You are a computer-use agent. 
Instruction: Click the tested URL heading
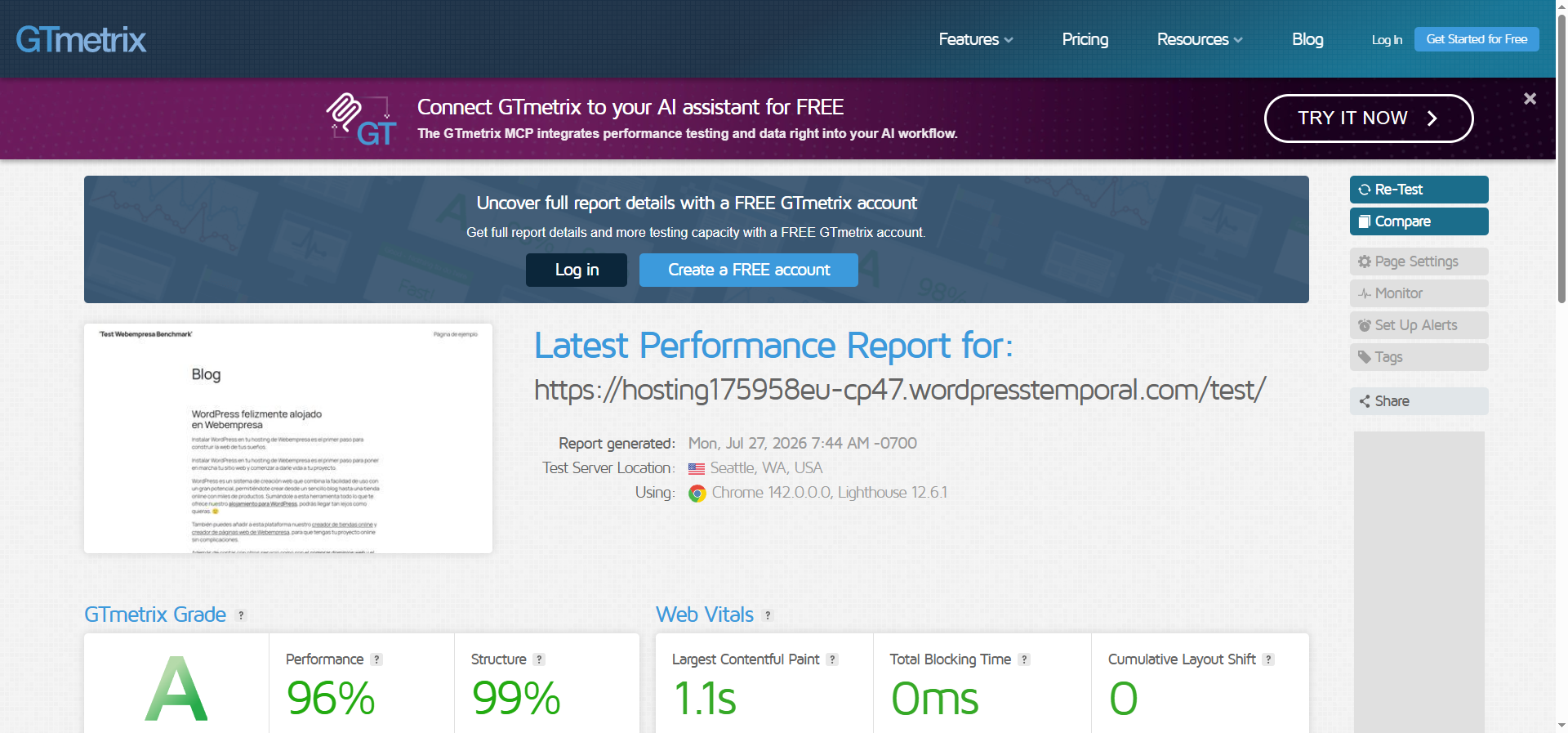click(x=900, y=390)
